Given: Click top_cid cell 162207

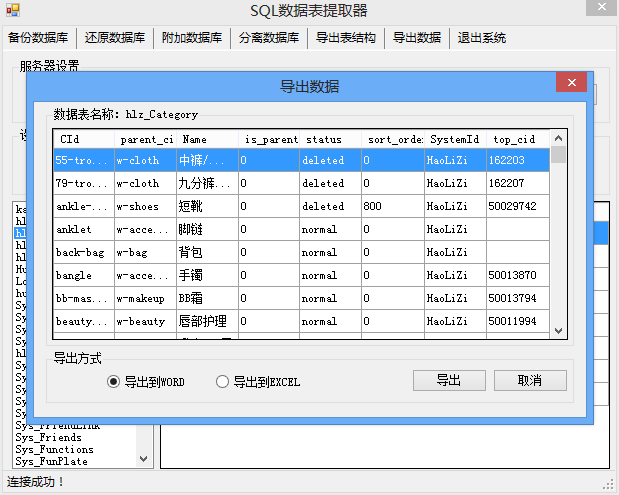Looking at the screenshot, I should tap(518, 183).
